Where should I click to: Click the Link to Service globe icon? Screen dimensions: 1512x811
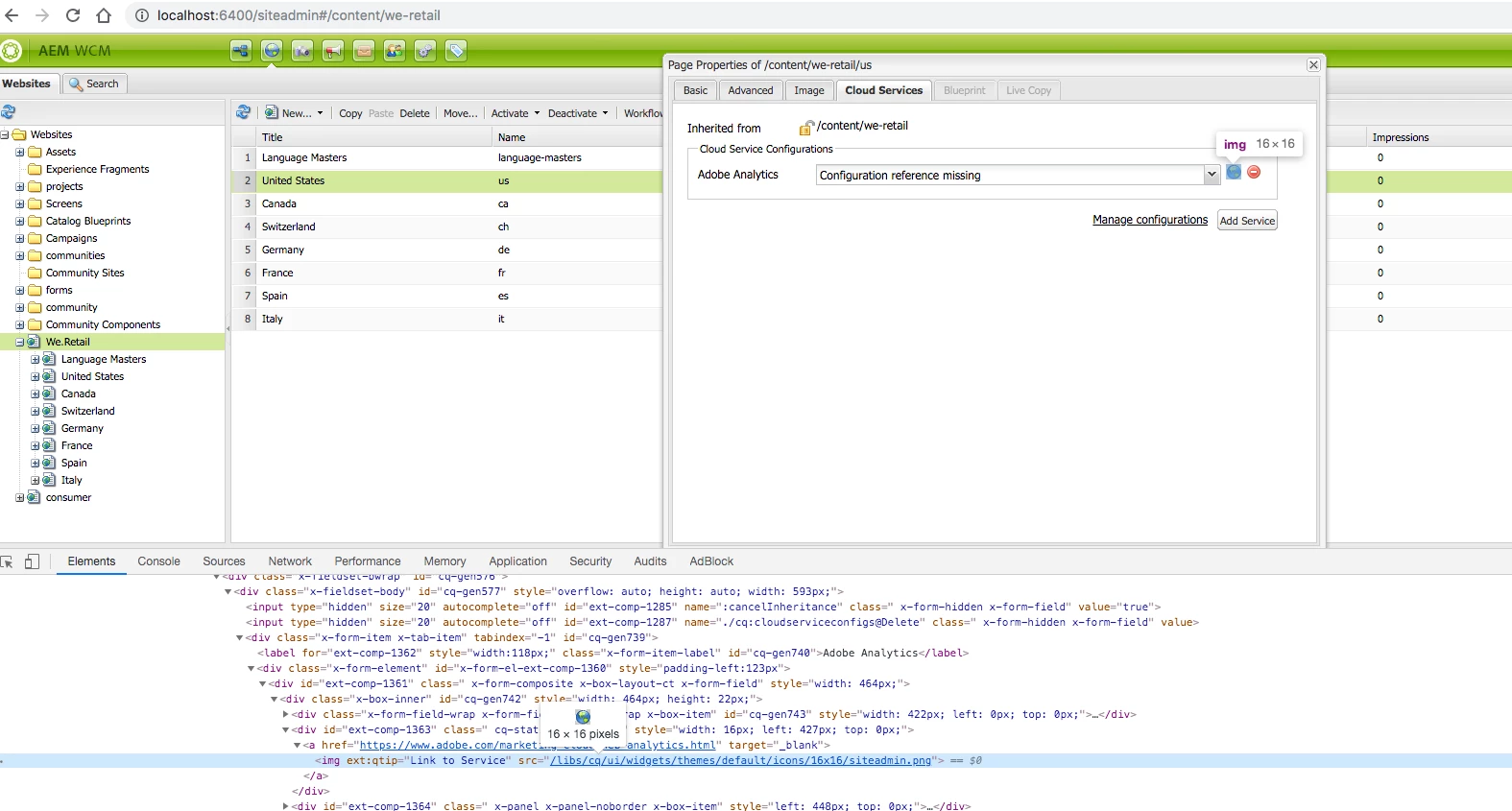[x=1234, y=172]
